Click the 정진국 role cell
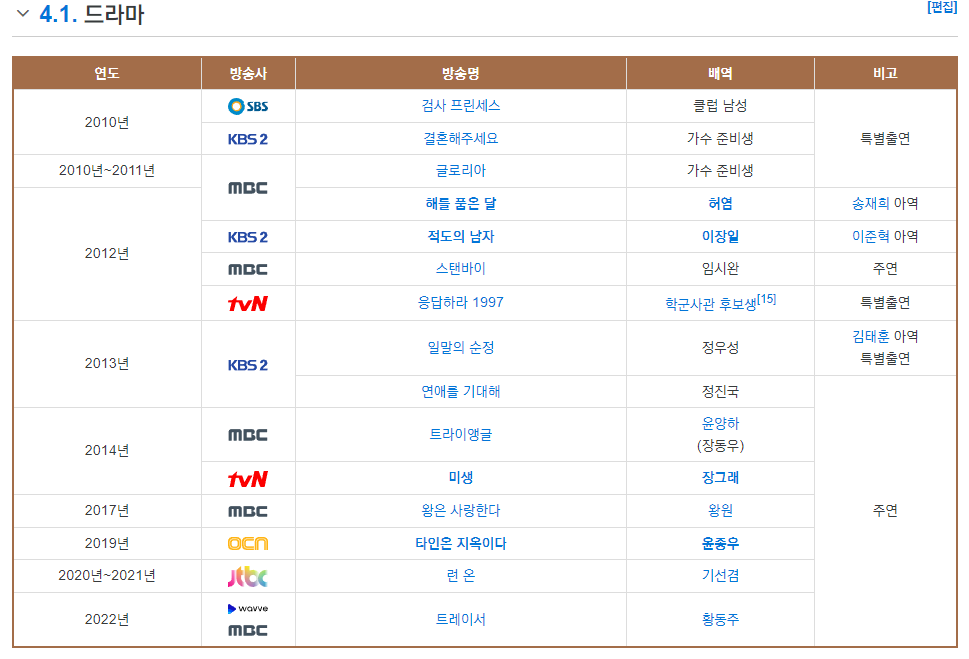 pyautogui.click(x=721, y=391)
